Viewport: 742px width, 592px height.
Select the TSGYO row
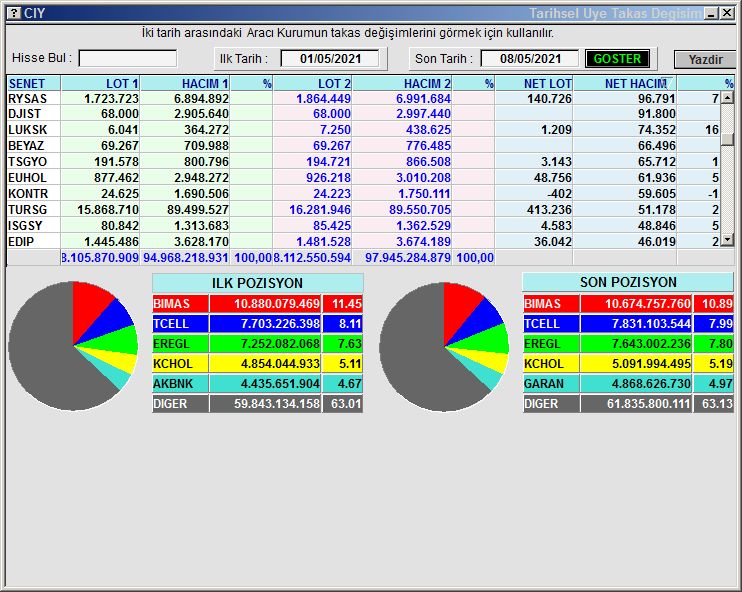364,162
